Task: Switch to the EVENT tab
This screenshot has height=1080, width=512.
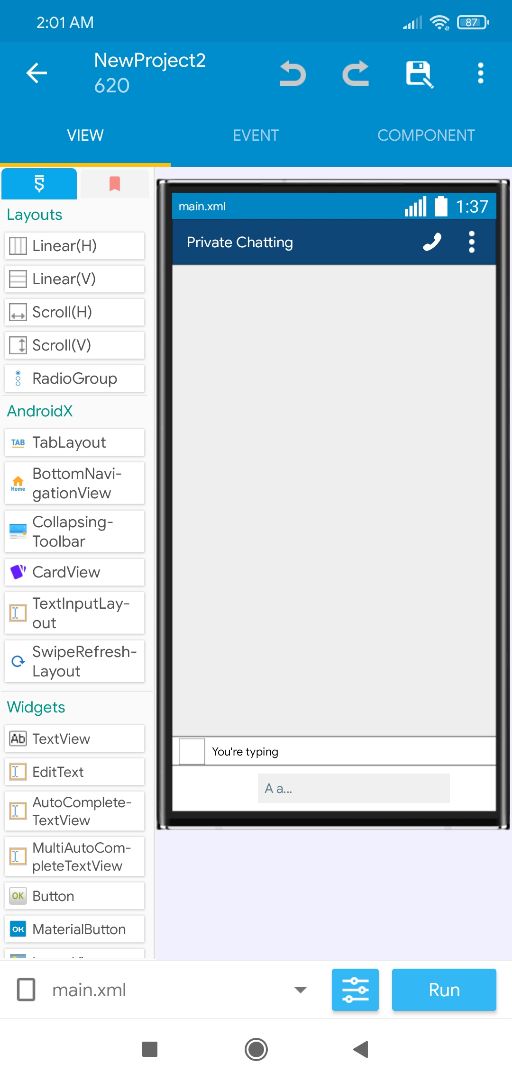Action: [256, 135]
